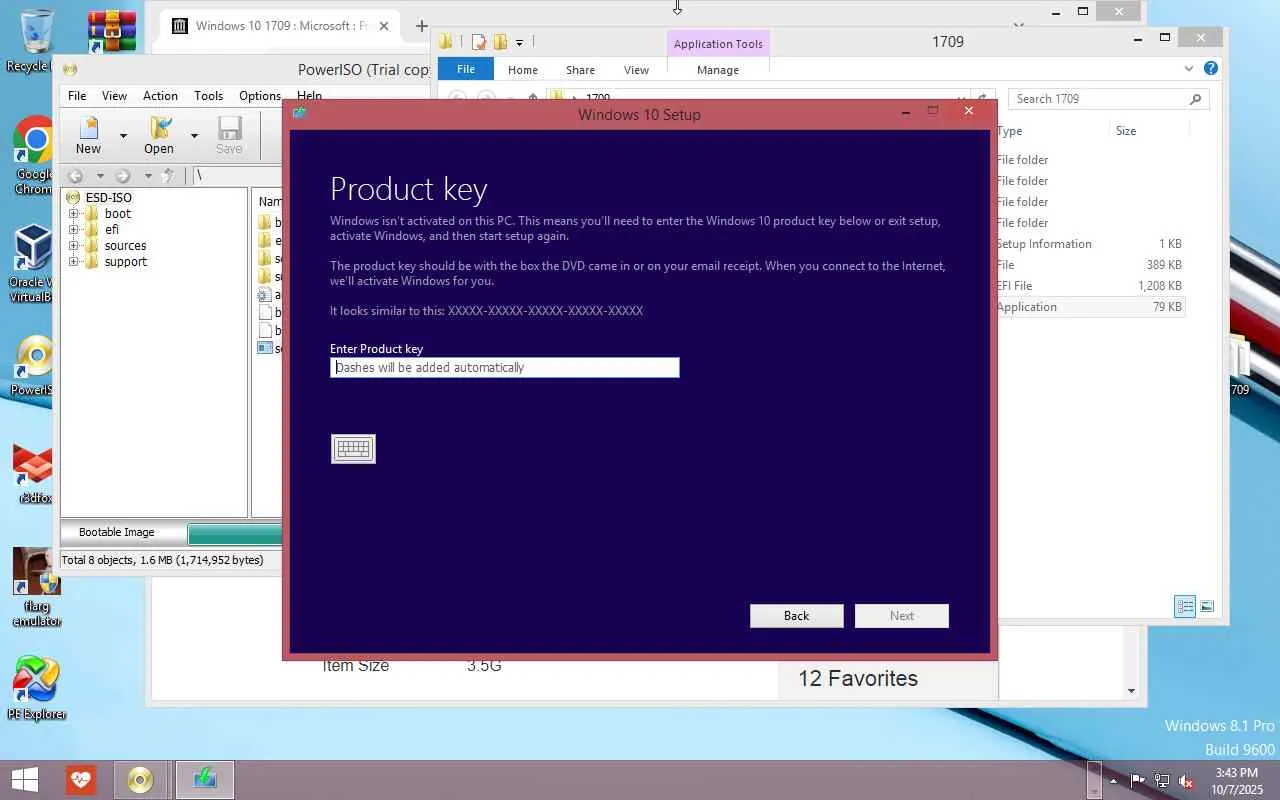The width and height of the screenshot is (1280, 800).
Task: Select the Windows 10 1709 browser tab
Action: pos(281,26)
